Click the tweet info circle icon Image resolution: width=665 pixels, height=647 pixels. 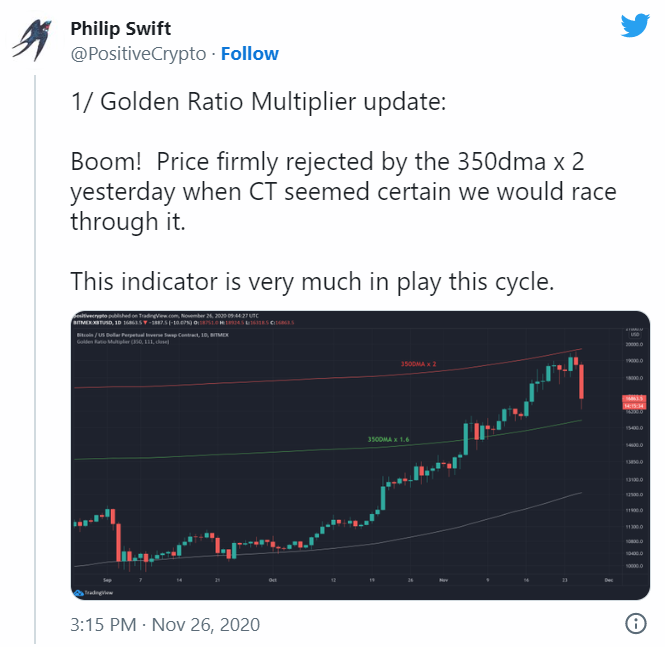[635, 624]
